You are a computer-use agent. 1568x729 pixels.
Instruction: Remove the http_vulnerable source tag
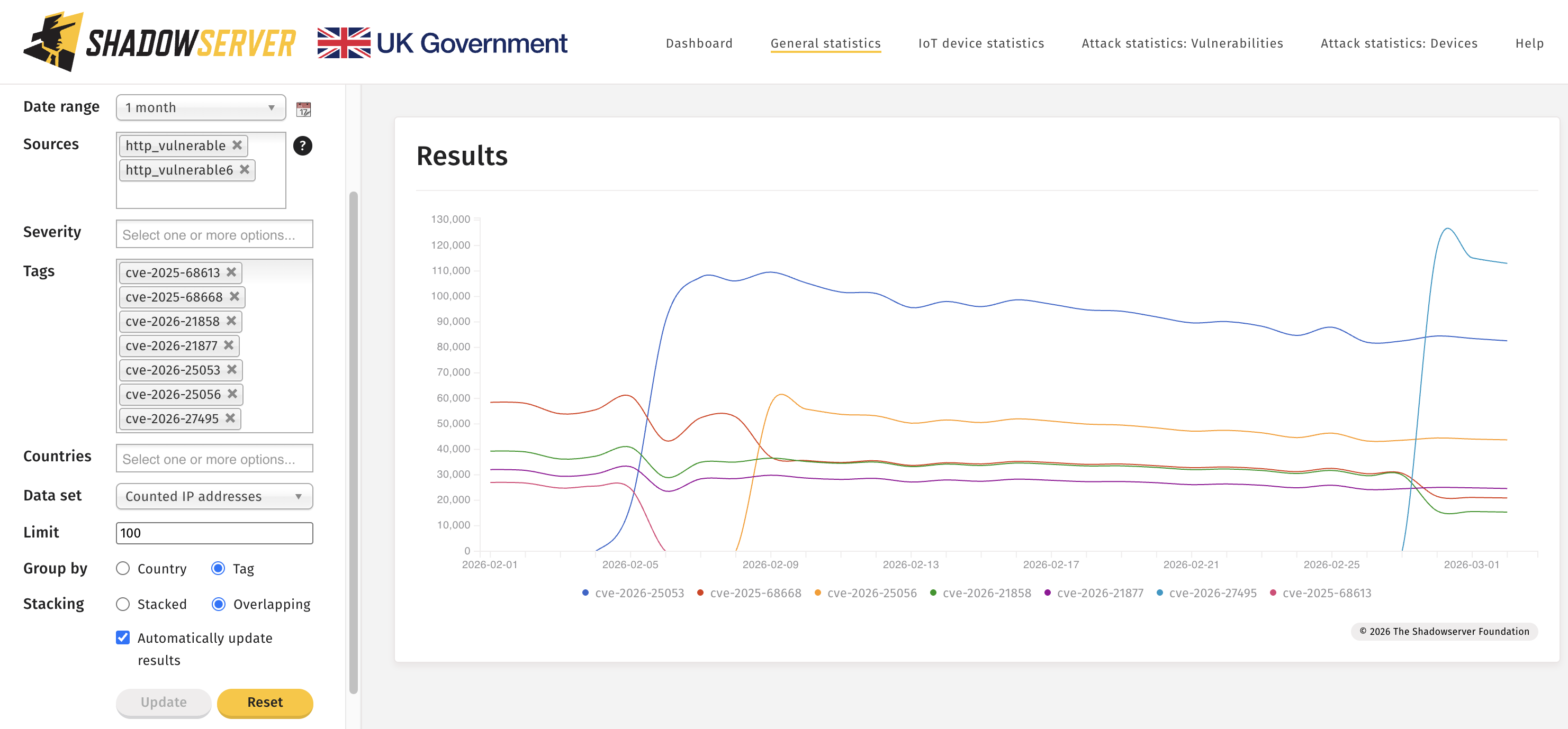click(x=237, y=145)
